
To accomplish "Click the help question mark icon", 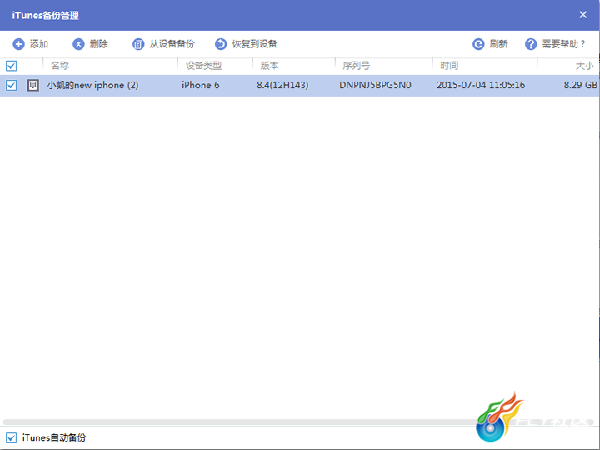I will [531, 44].
